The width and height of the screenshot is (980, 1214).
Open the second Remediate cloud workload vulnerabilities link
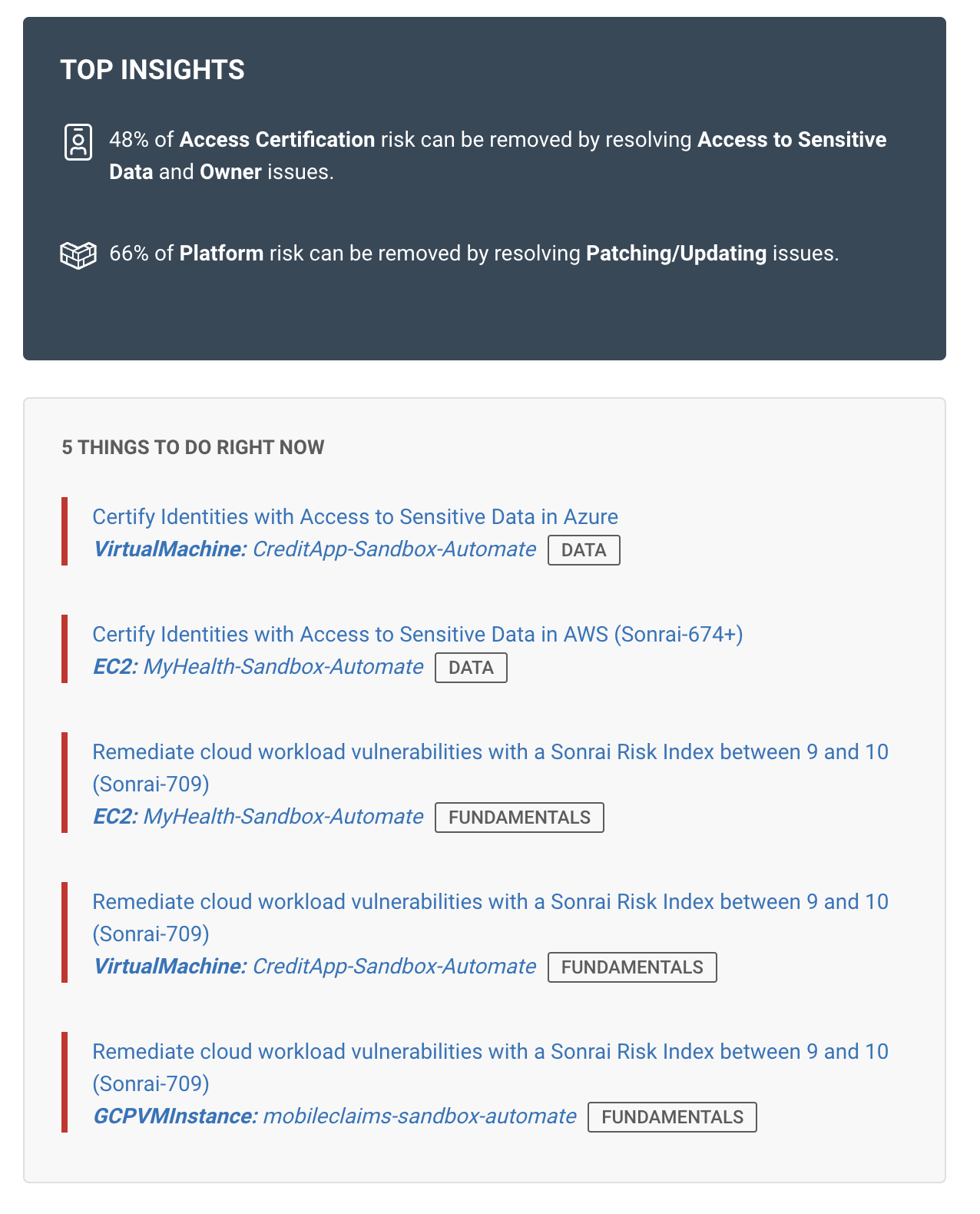coord(490,917)
